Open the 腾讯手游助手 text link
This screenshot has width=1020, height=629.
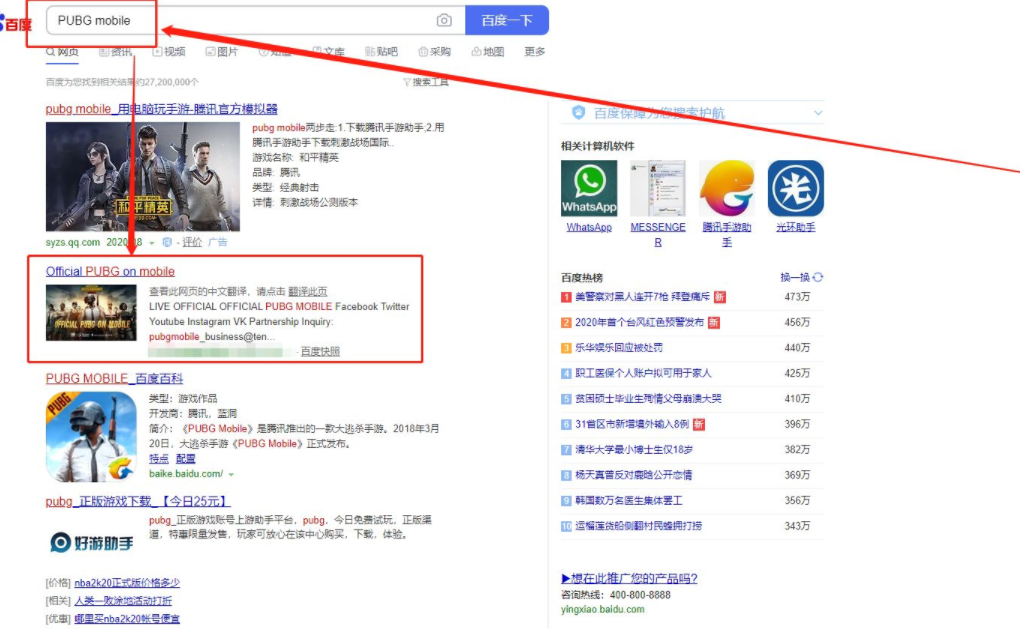[727, 234]
